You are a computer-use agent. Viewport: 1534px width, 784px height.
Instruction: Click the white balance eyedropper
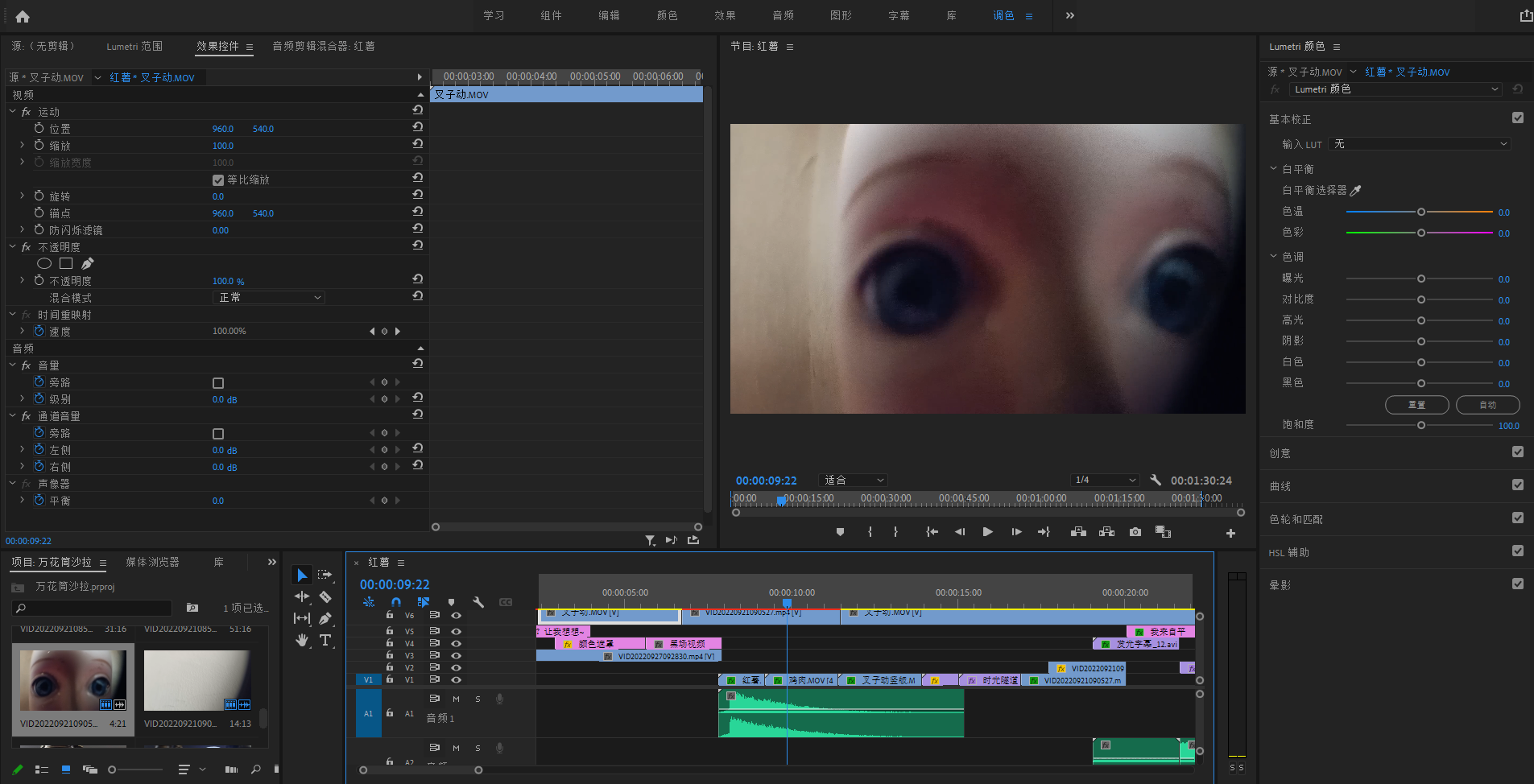[x=1355, y=191]
